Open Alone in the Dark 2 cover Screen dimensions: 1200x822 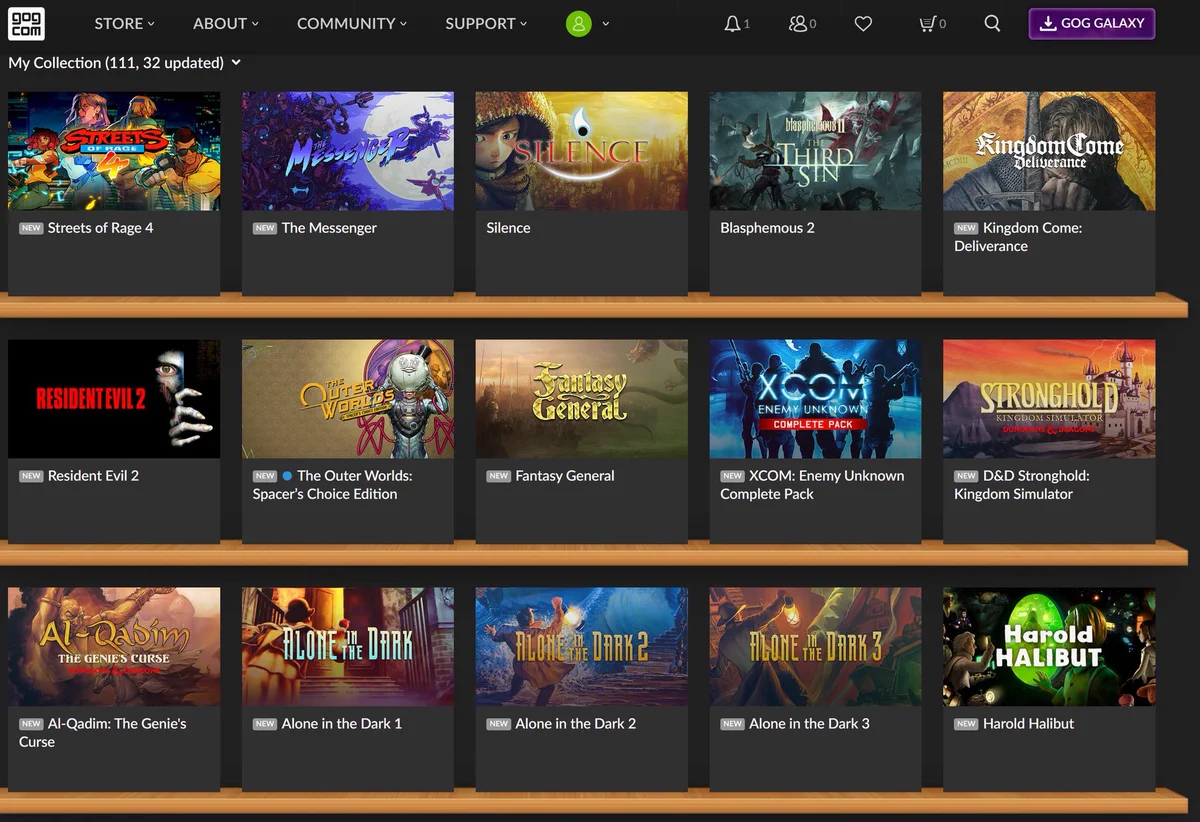(582, 647)
